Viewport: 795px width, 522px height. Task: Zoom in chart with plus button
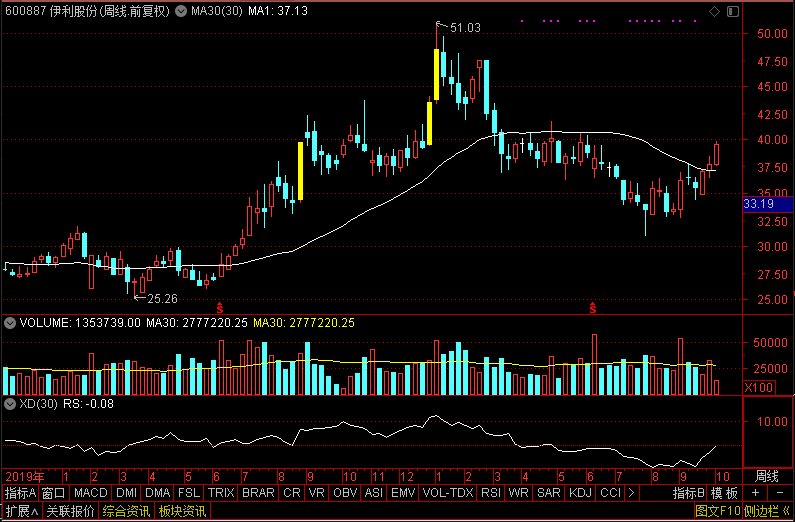(x=755, y=493)
